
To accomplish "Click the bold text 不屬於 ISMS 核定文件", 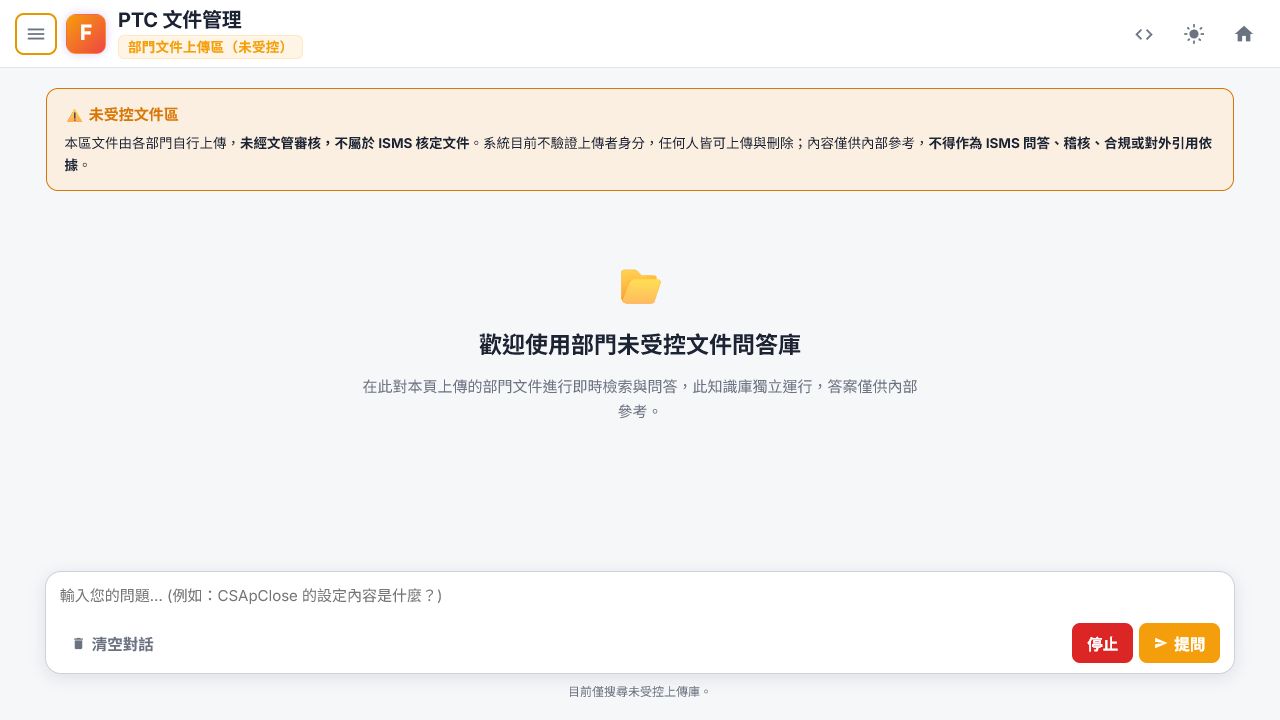I will [402, 143].
